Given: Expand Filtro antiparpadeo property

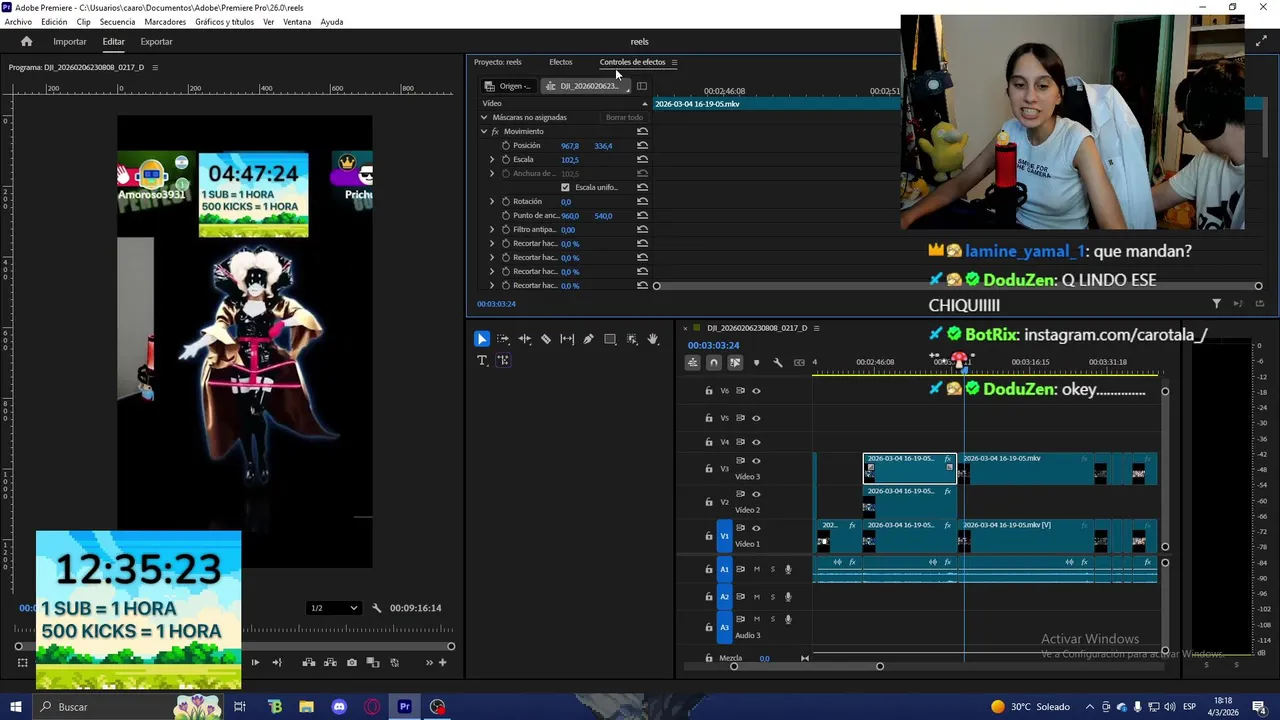Looking at the screenshot, I should pos(491,229).
